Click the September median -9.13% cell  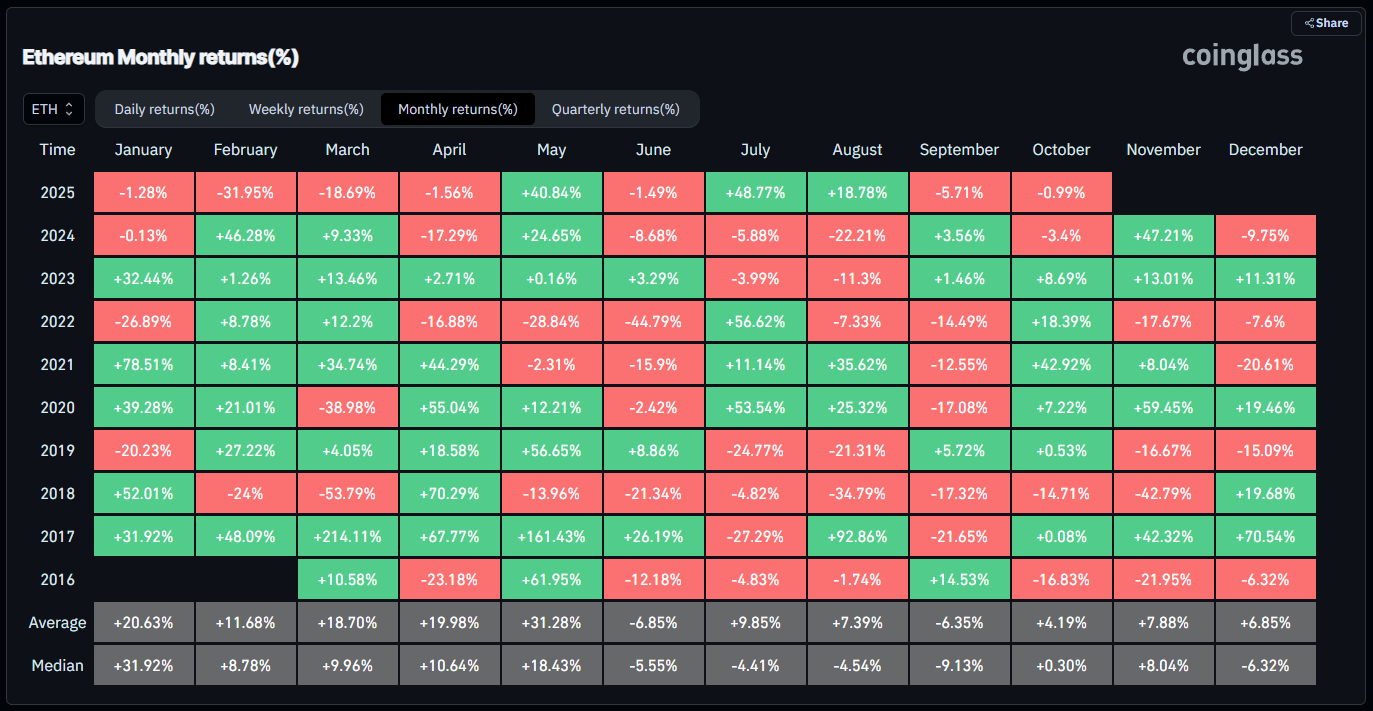coord(959,665)
